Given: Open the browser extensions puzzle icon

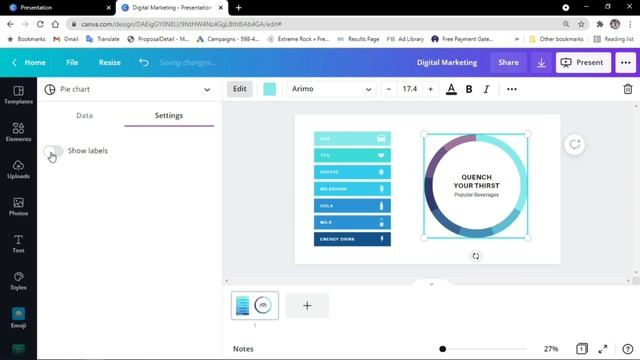Looking at the screenshot, I should pyautogui.click(x=600, y=24).
